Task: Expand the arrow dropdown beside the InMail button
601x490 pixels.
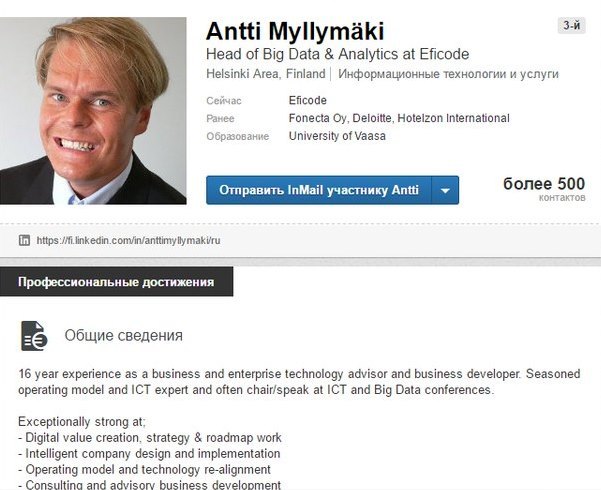Action: click(x=446, y=190)
